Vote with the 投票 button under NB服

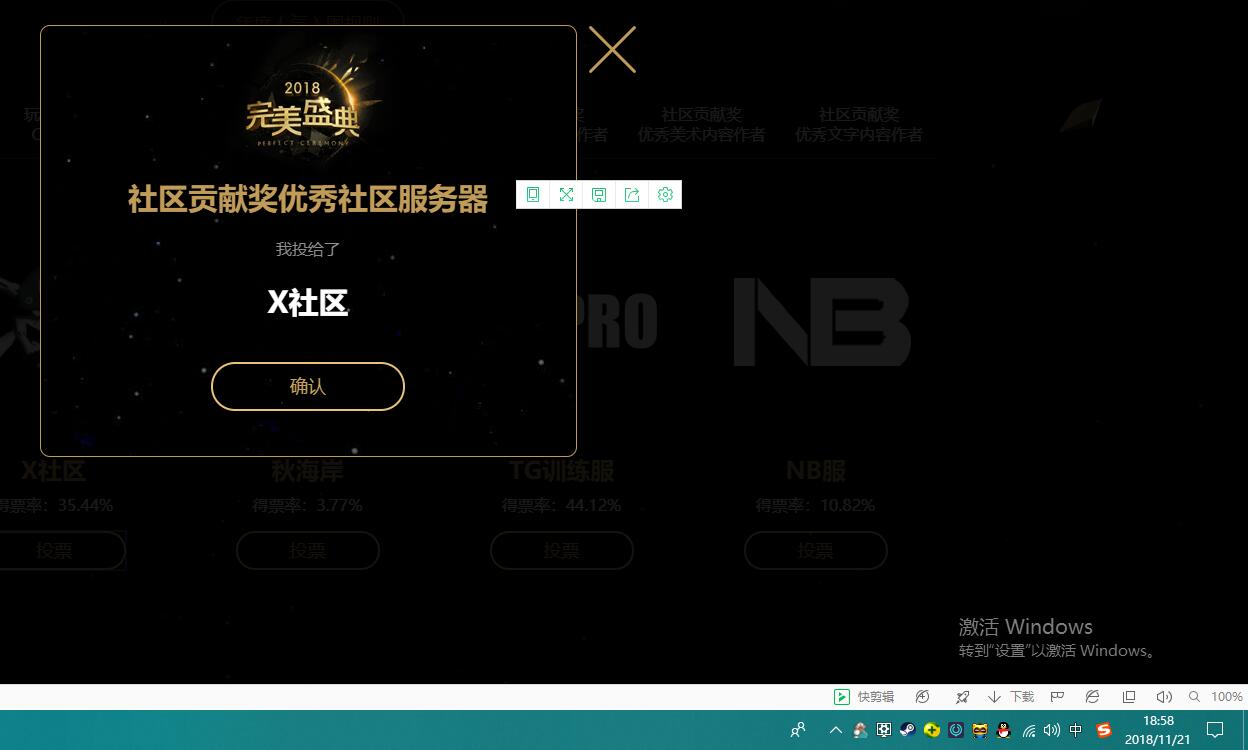click(x=815, y=550)
